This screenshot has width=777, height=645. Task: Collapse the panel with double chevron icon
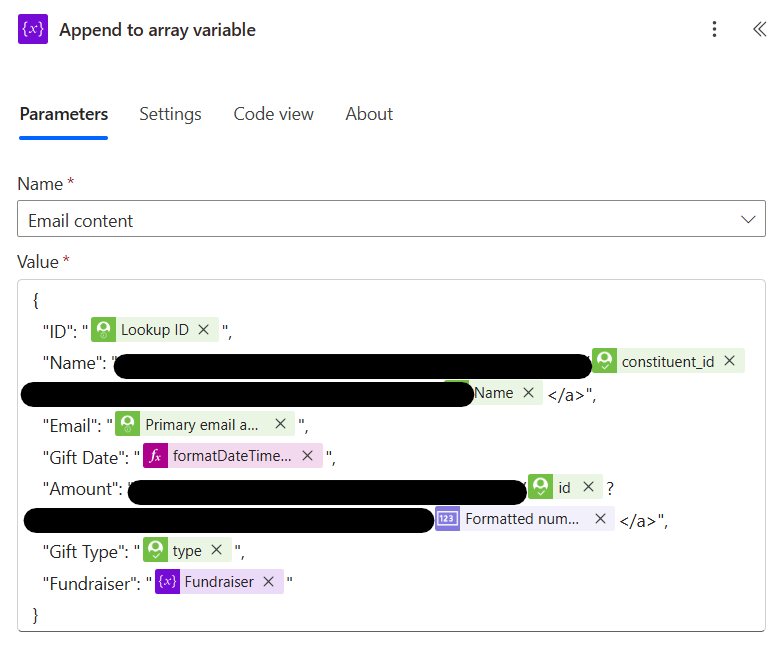click(759, 29)
